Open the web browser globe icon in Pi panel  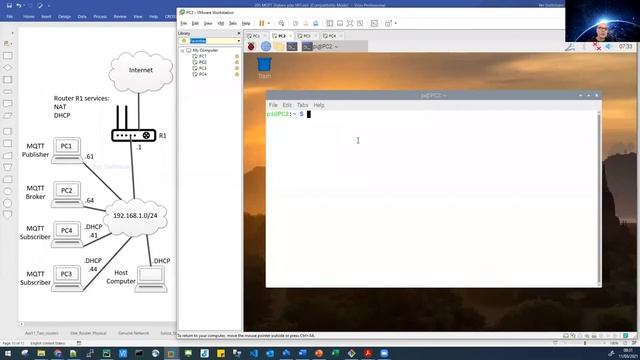266,47
